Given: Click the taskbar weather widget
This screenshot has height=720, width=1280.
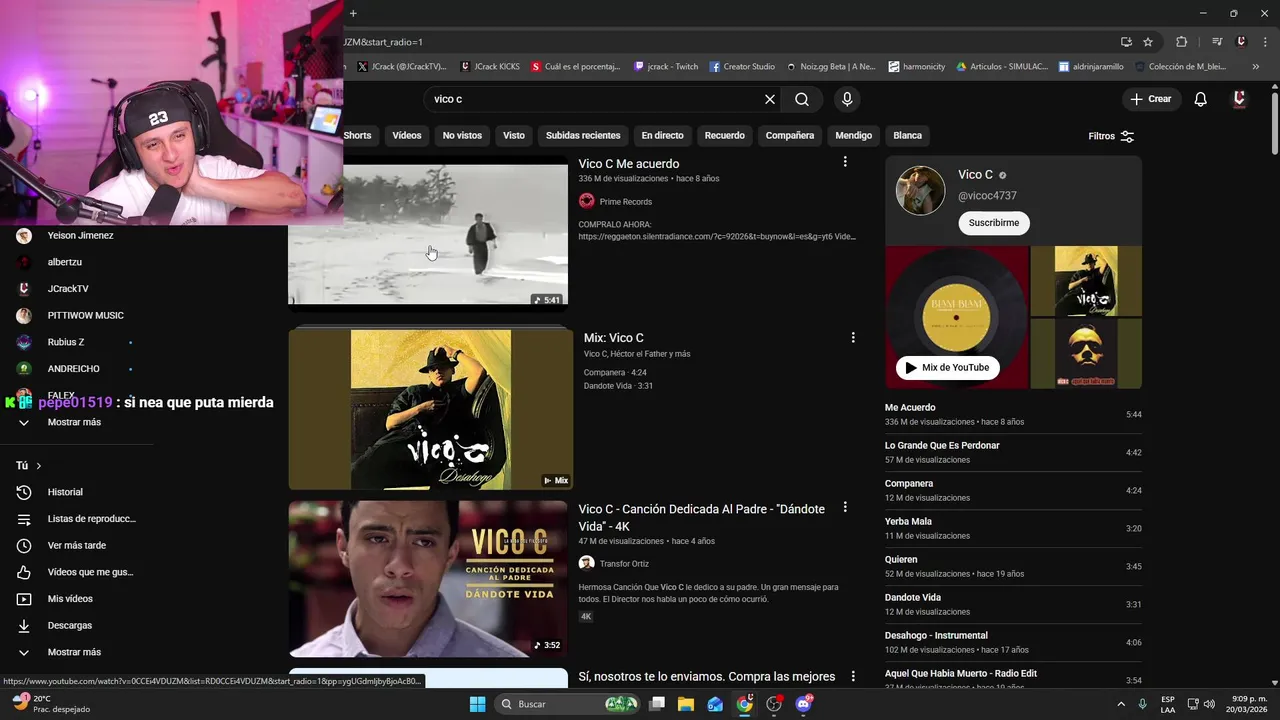Looking at the screenshot, I should tap(50, 704).
